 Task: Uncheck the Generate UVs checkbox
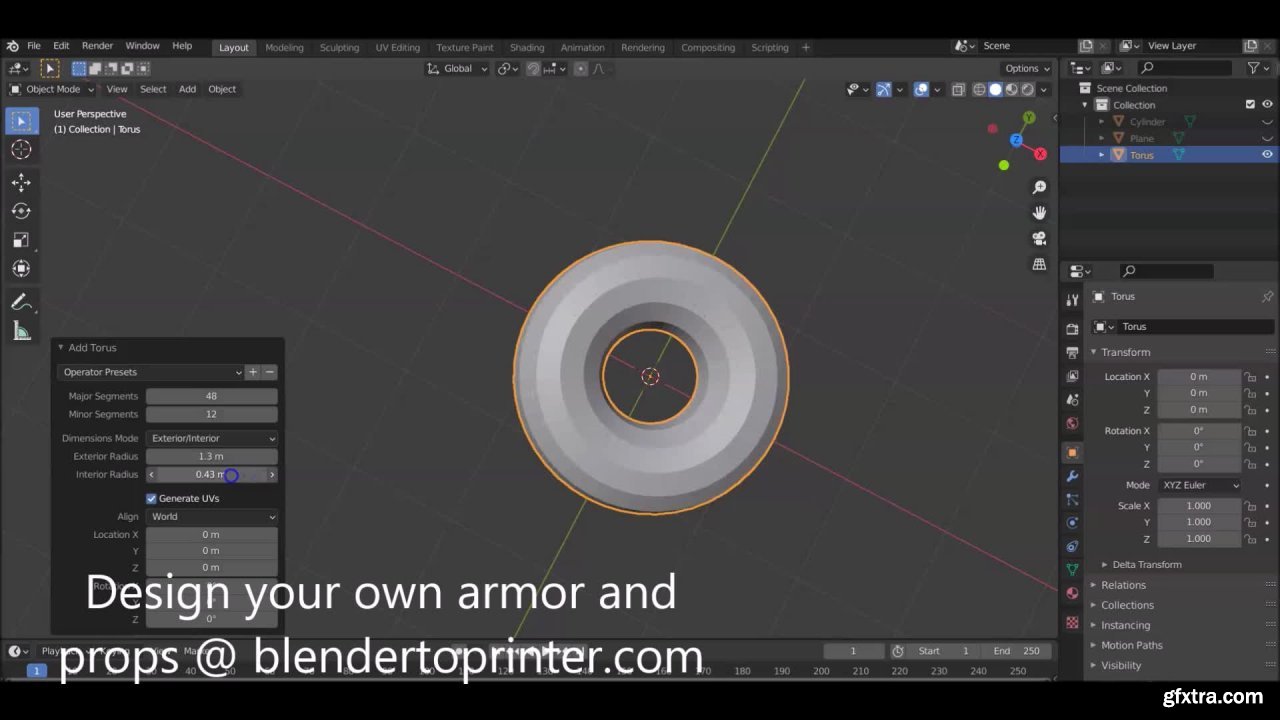tap(152, 498)
